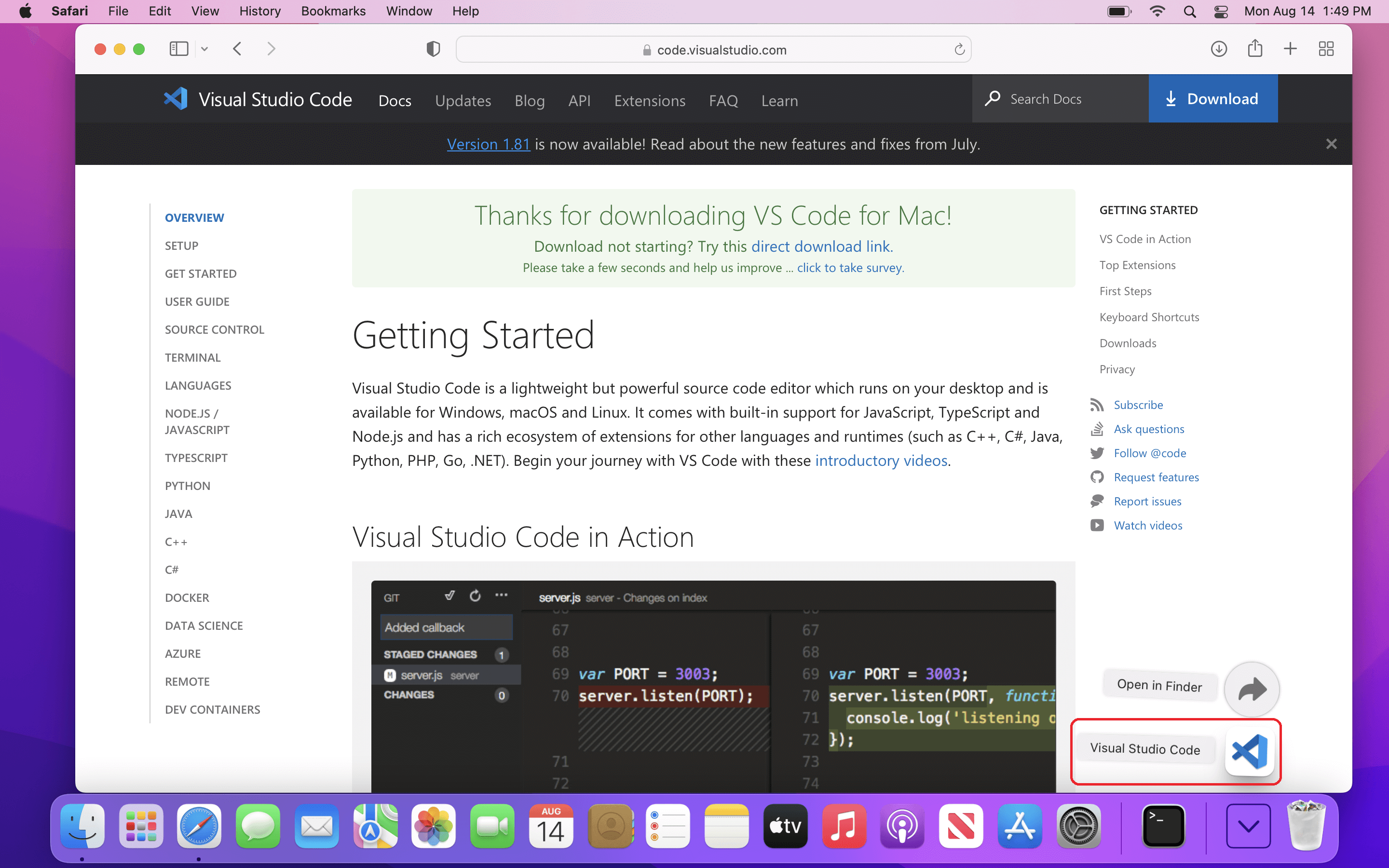Image resolution: width=1389 pixels, height=868 pixels.
Task: Click the Share icon in toolbar
Action: 1255,49
